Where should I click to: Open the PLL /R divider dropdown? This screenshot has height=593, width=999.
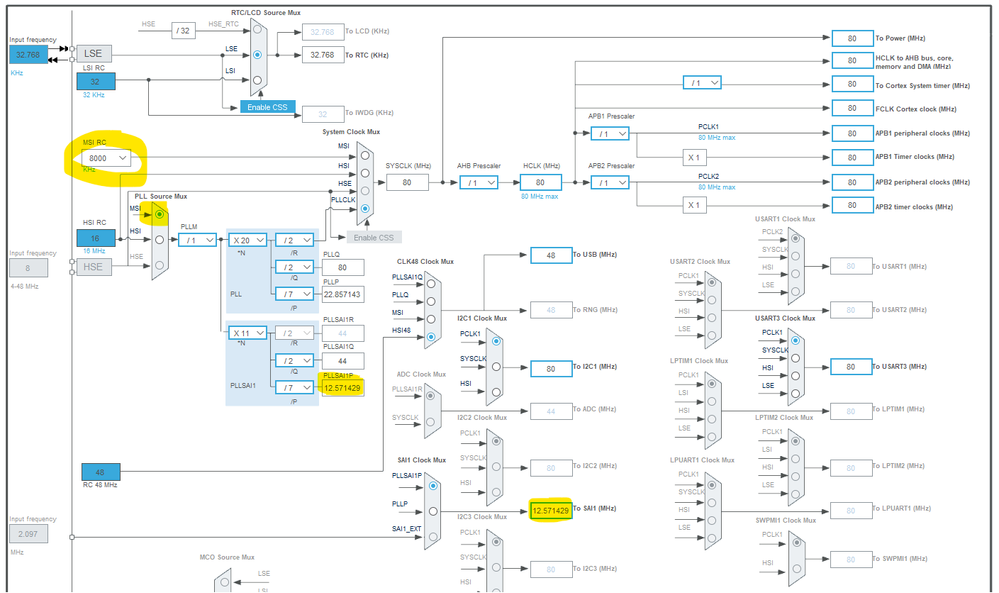[x=294, y=240]
